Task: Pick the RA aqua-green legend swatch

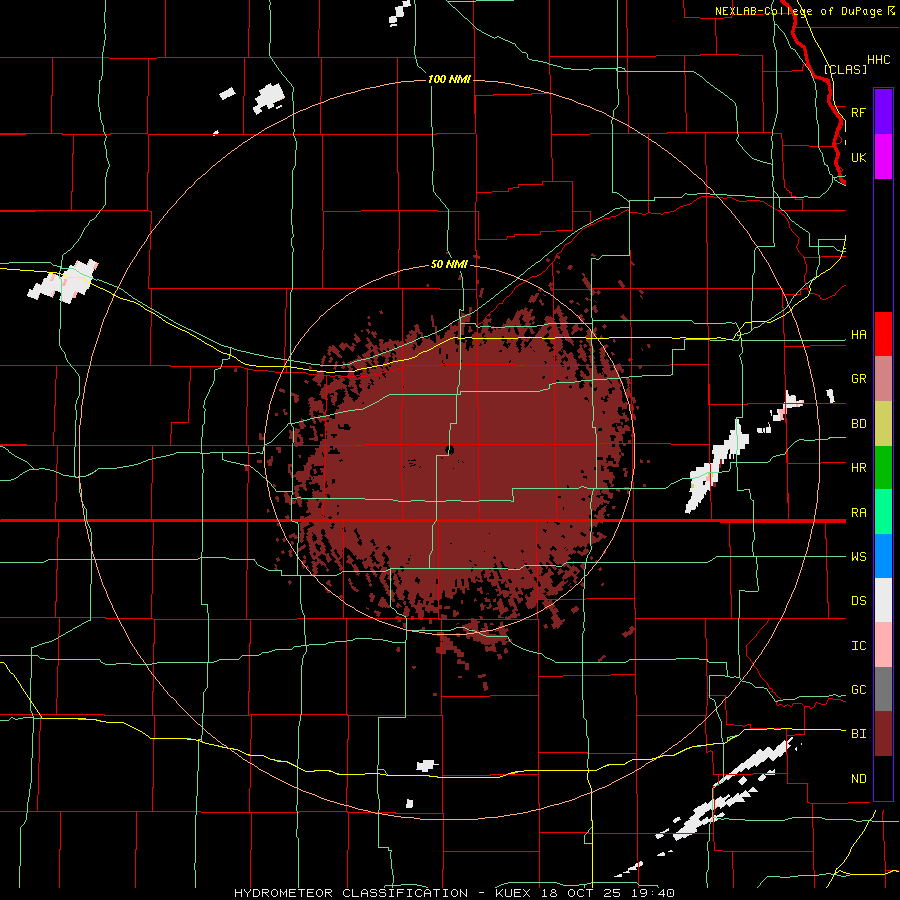Action: tap(883, 512)
